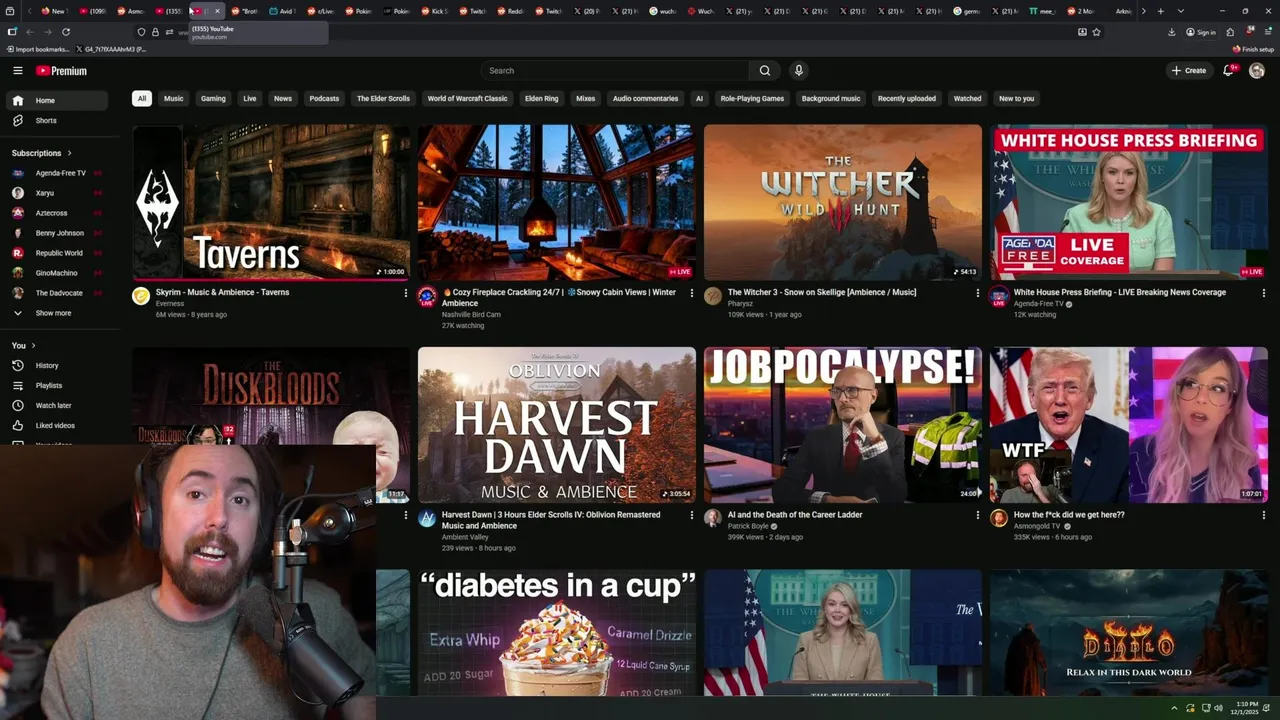Open Republic World subscription in sidebar
The height and width of the screenshot is (720, 1280).
(x=57, y=253)
